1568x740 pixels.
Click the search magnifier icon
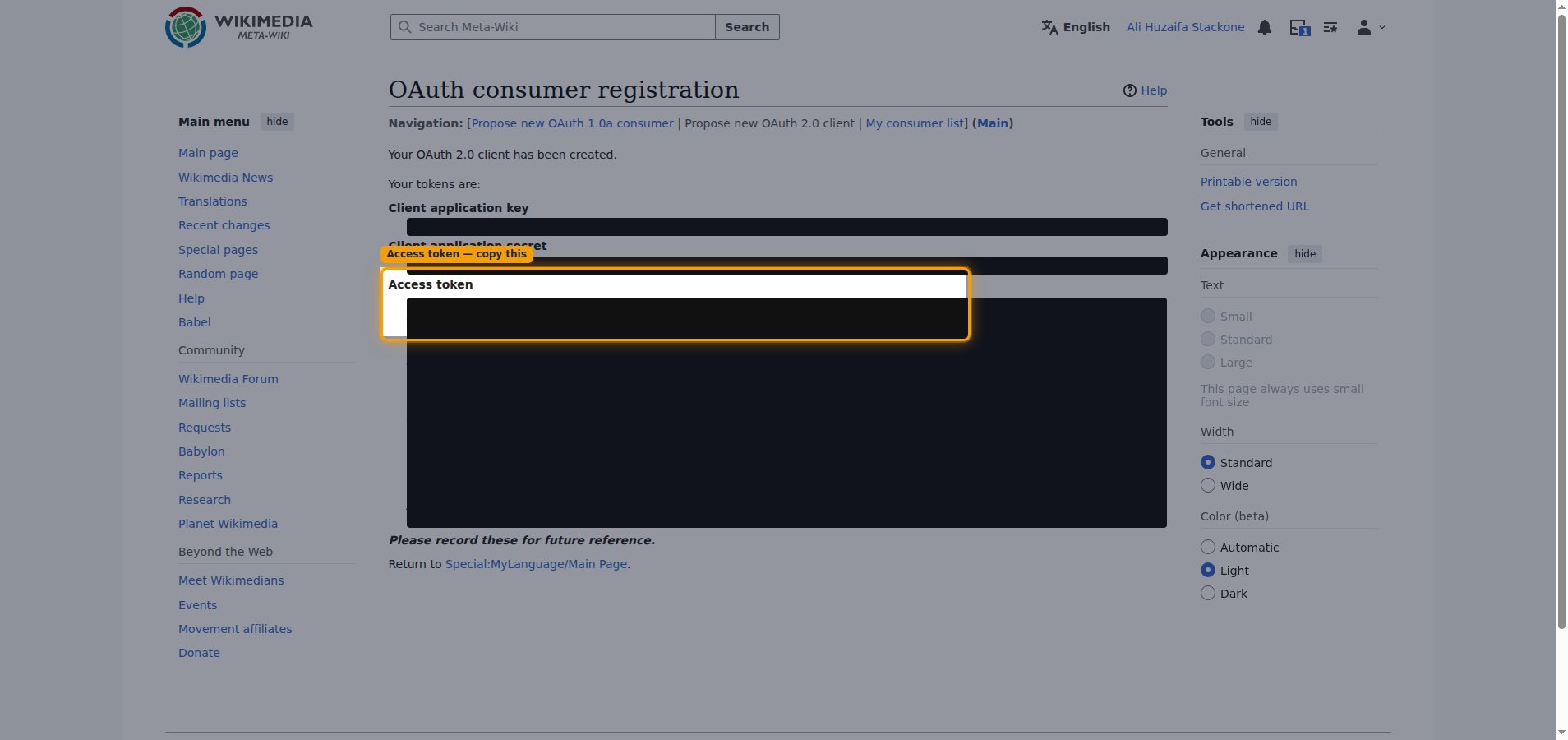point(404,27)
